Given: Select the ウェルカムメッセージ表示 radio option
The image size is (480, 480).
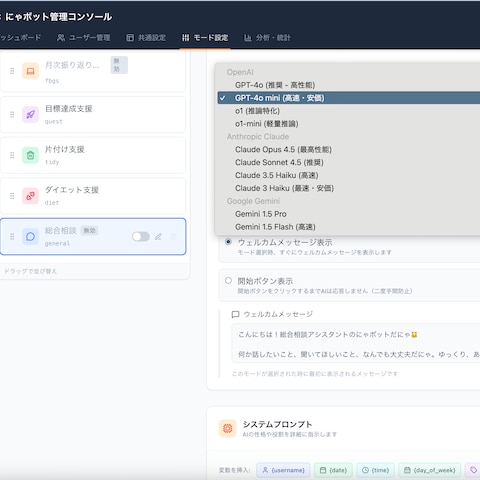Looking at the screenshot, I should point(228,242).
